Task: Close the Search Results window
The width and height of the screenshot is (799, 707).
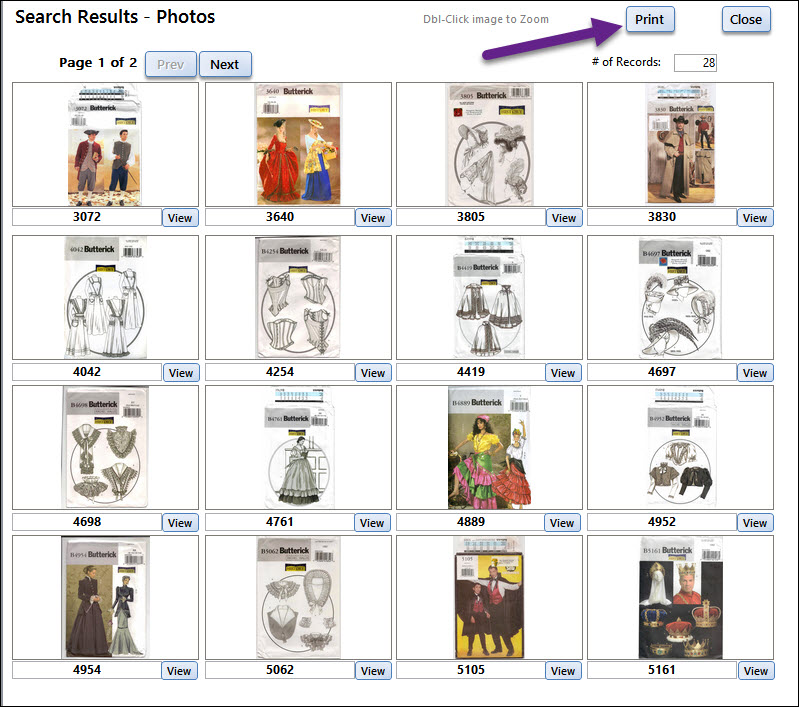Action: point(745,19)
